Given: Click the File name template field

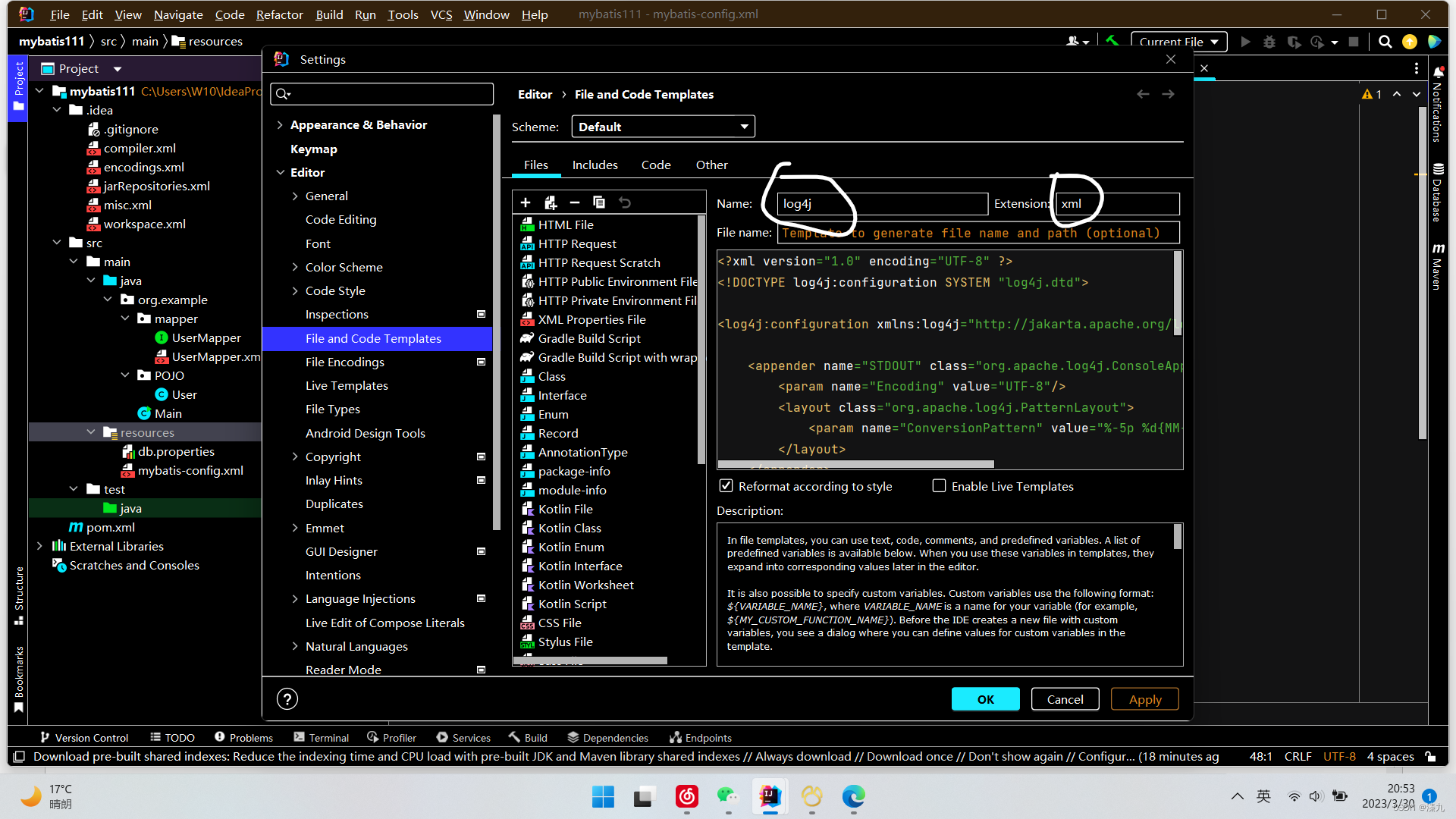Looking at the screenshot, I should point(977,234).
